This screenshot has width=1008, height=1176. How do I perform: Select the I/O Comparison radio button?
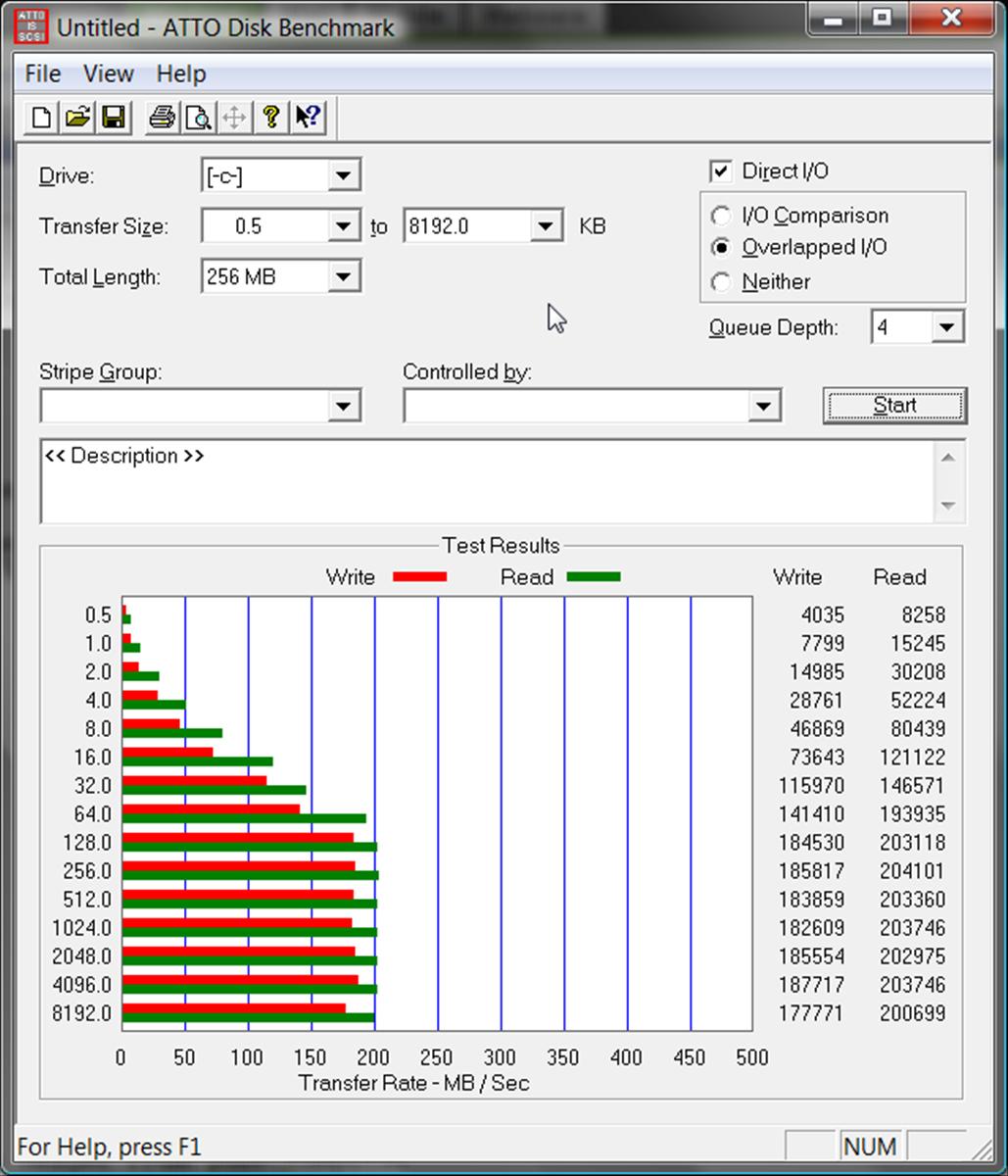721,216
